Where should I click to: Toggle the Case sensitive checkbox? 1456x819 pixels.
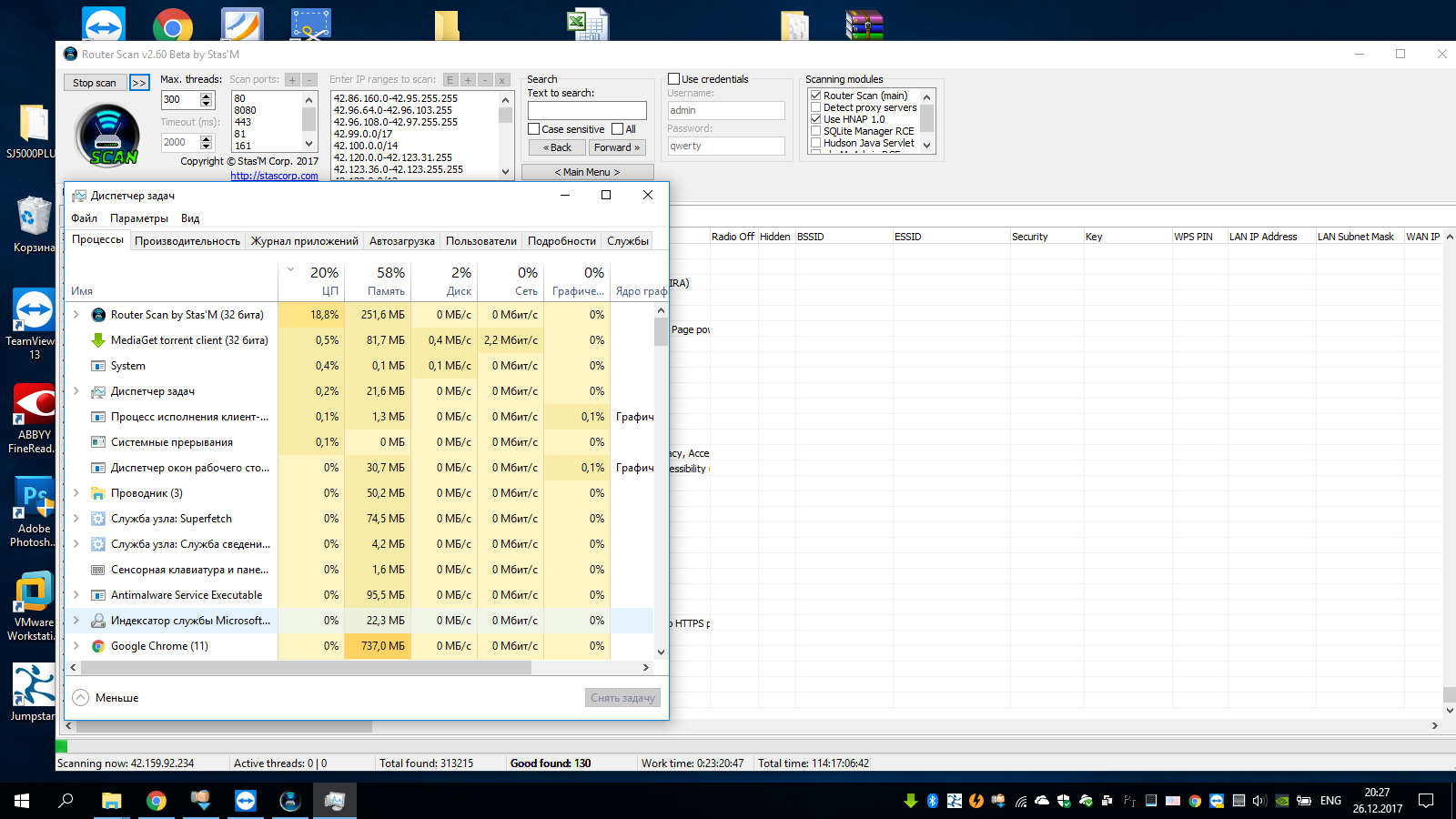[x=534, y=129]
